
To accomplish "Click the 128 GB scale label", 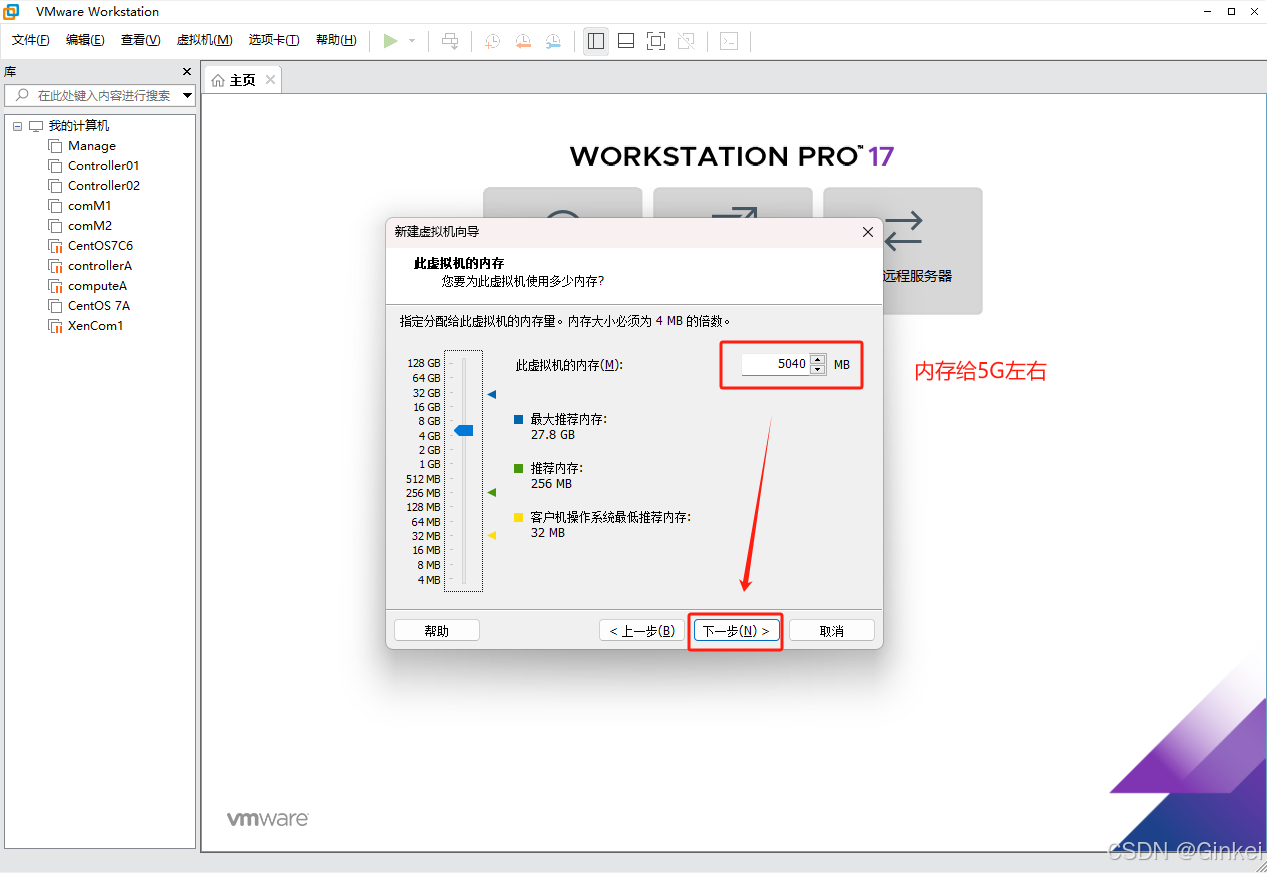I will 424,363.
